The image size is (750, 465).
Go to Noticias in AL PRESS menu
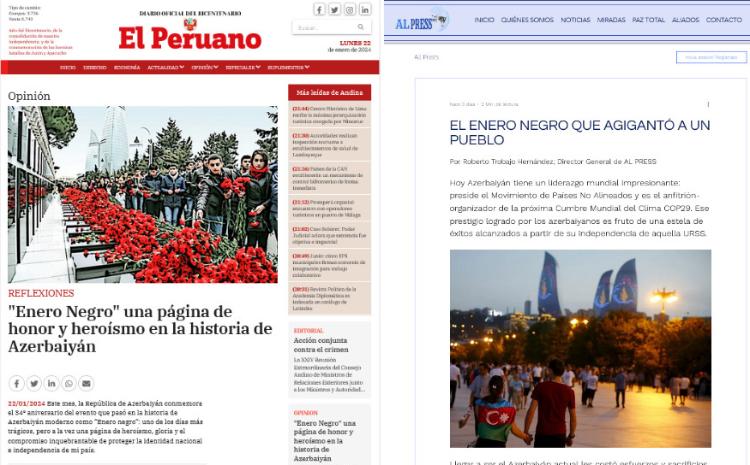click(x=575, y=20)
